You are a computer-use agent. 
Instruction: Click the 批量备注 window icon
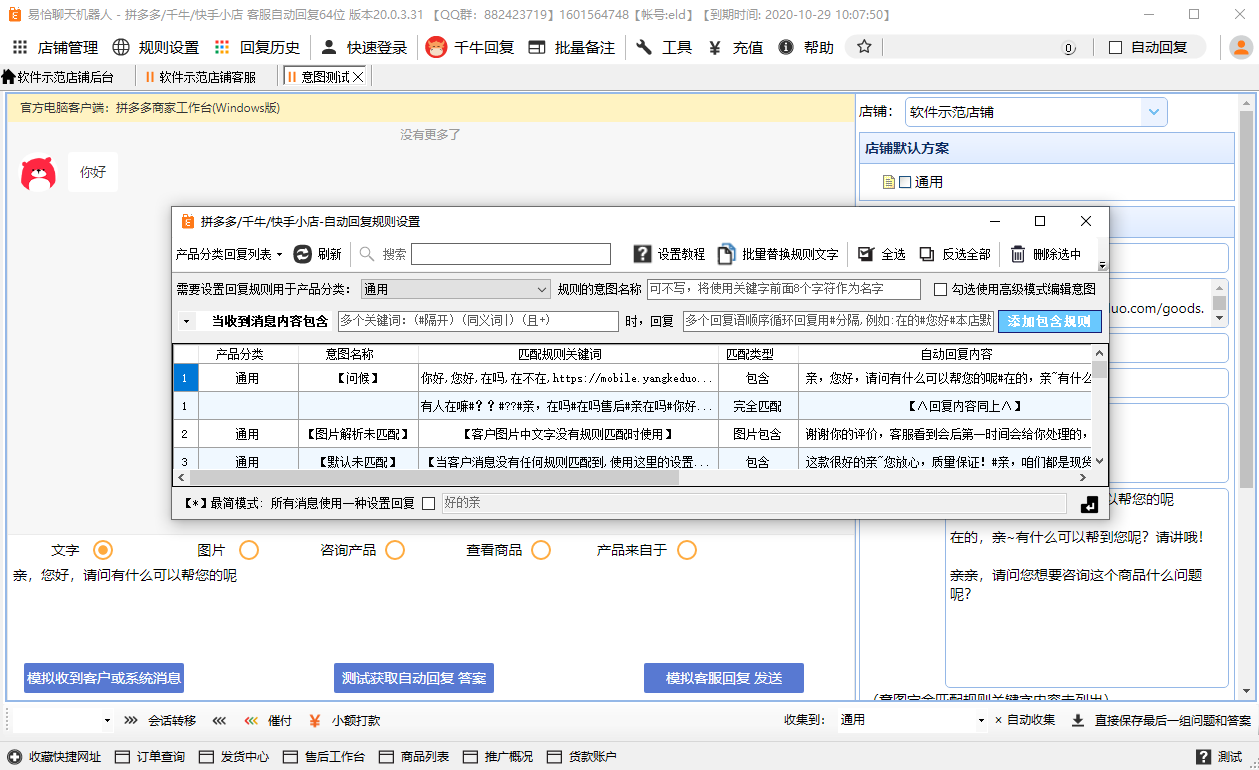pyautogui.click(x=537, y=47)
